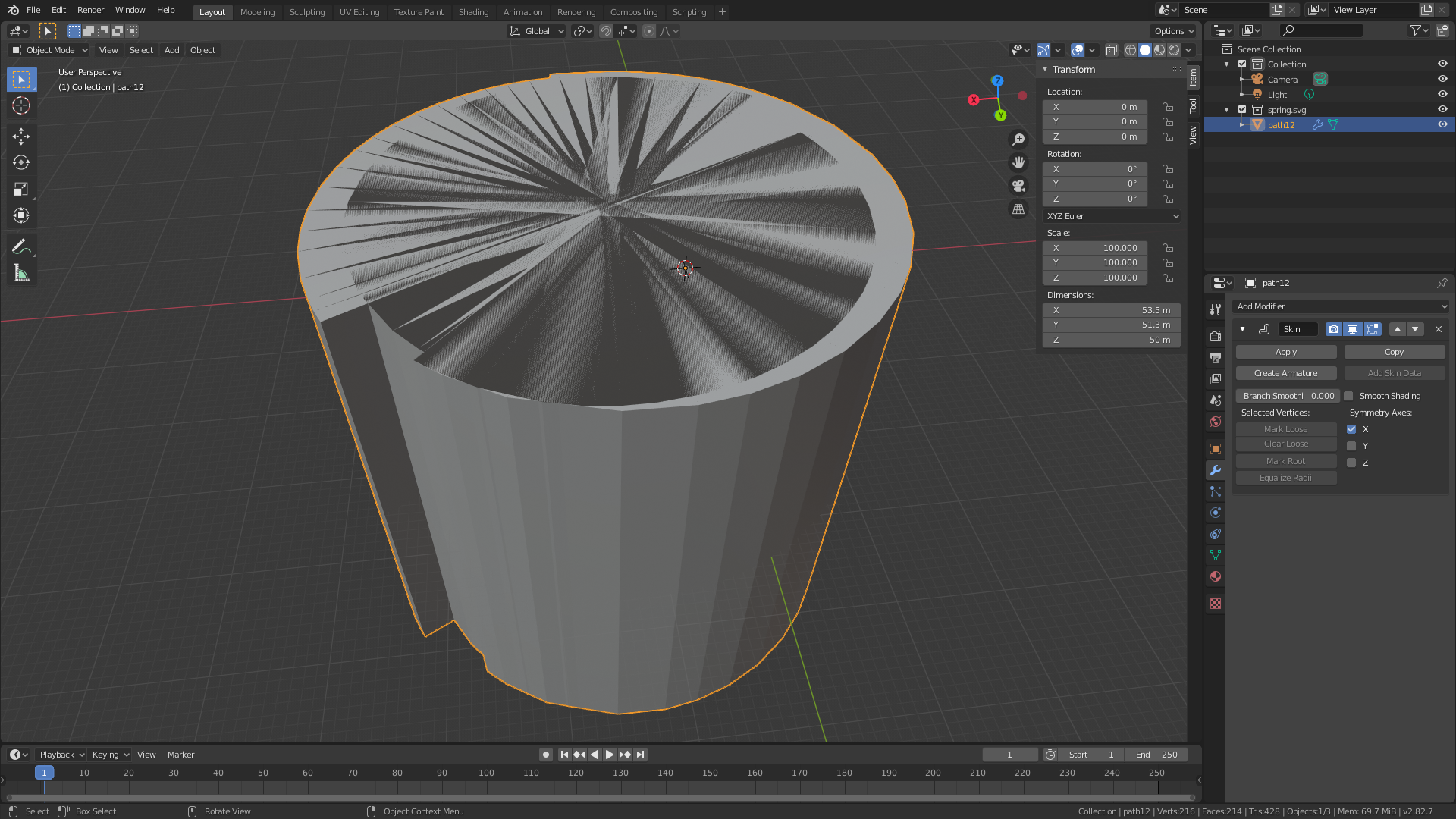Click Create Armature button
This screenshot has height=819, width=1456.
click(x=1286, y=373)
